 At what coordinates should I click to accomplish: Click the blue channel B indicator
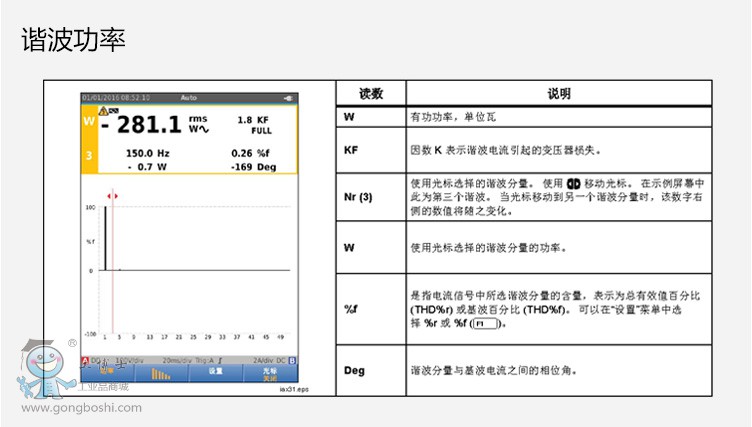click(x=293, y=359)
